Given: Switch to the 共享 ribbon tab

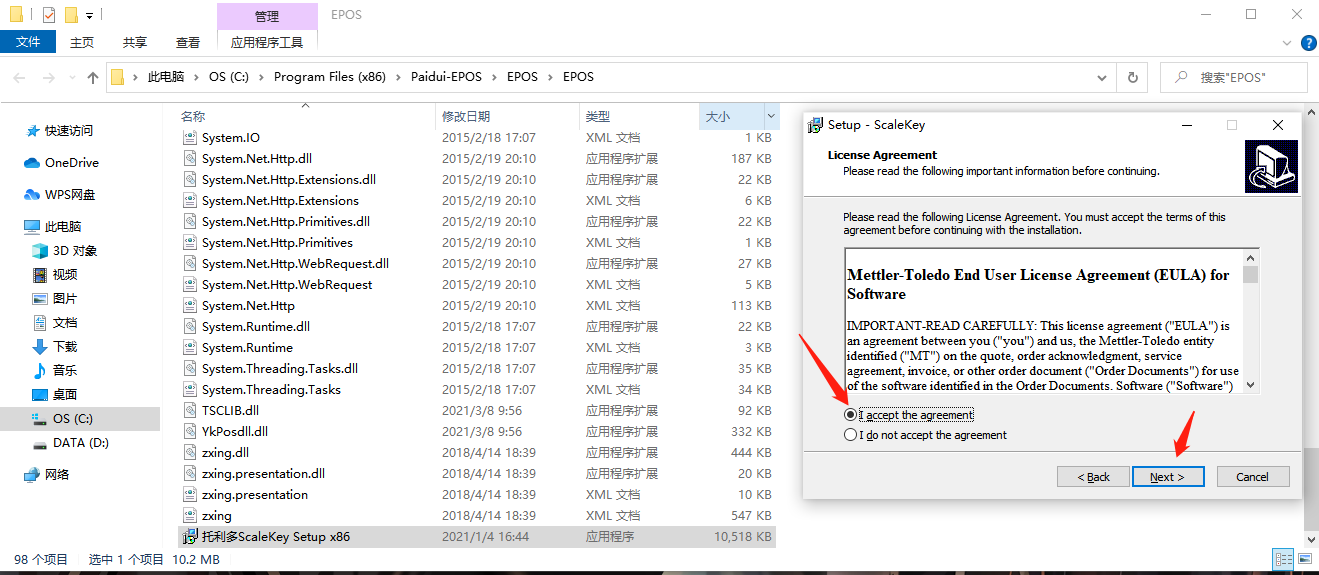Looking at the screenshot, I should 135,42.
